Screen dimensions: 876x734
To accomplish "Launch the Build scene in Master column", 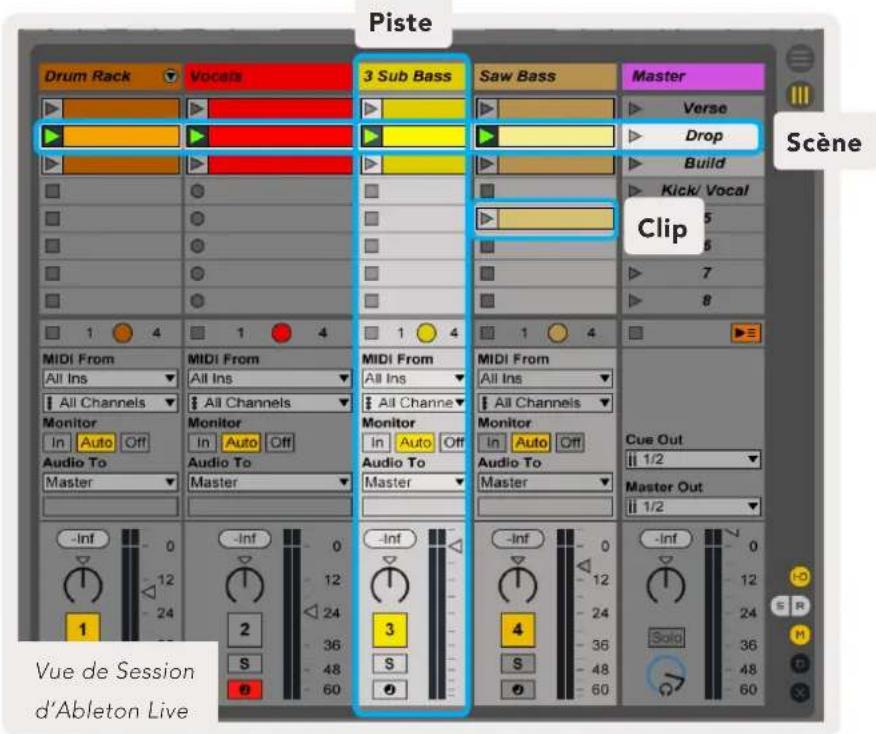I will 635,163.
